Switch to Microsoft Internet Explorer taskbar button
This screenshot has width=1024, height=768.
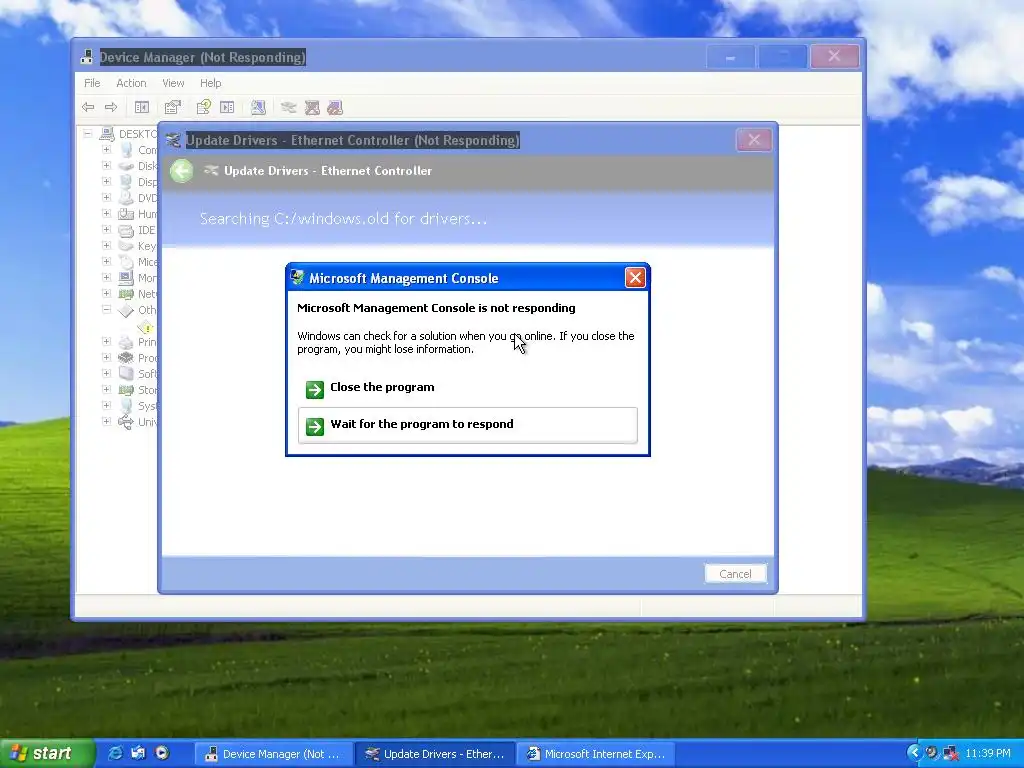click(x=596, y=754)
